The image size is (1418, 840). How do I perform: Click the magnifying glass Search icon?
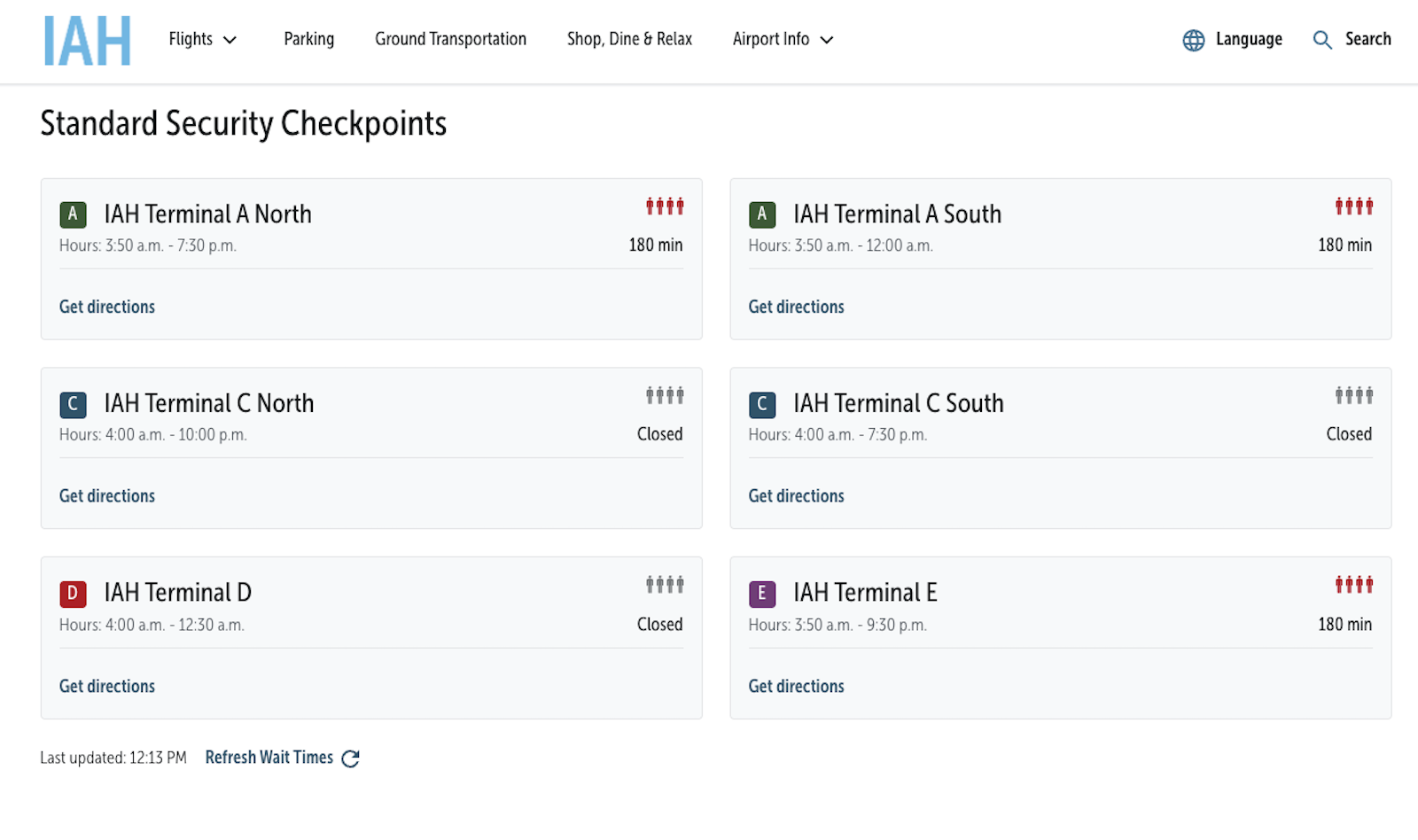click(1321, 40)
